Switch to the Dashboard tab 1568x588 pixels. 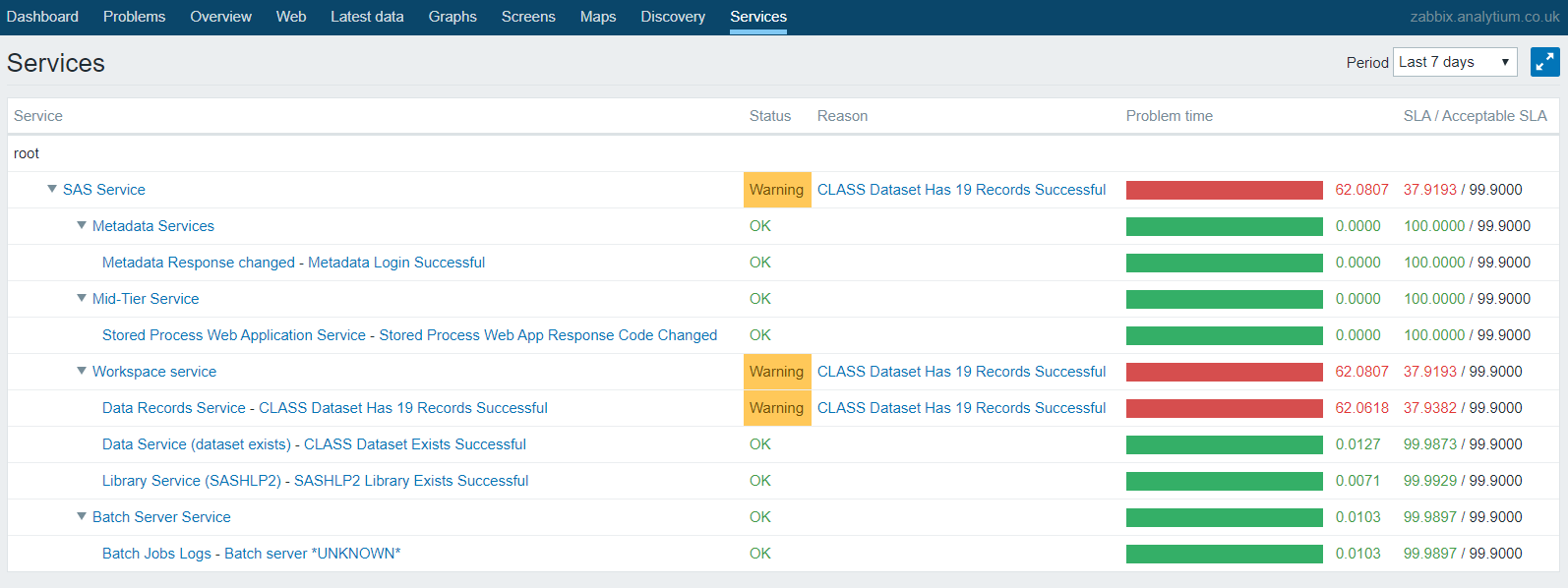coord(42,17)
